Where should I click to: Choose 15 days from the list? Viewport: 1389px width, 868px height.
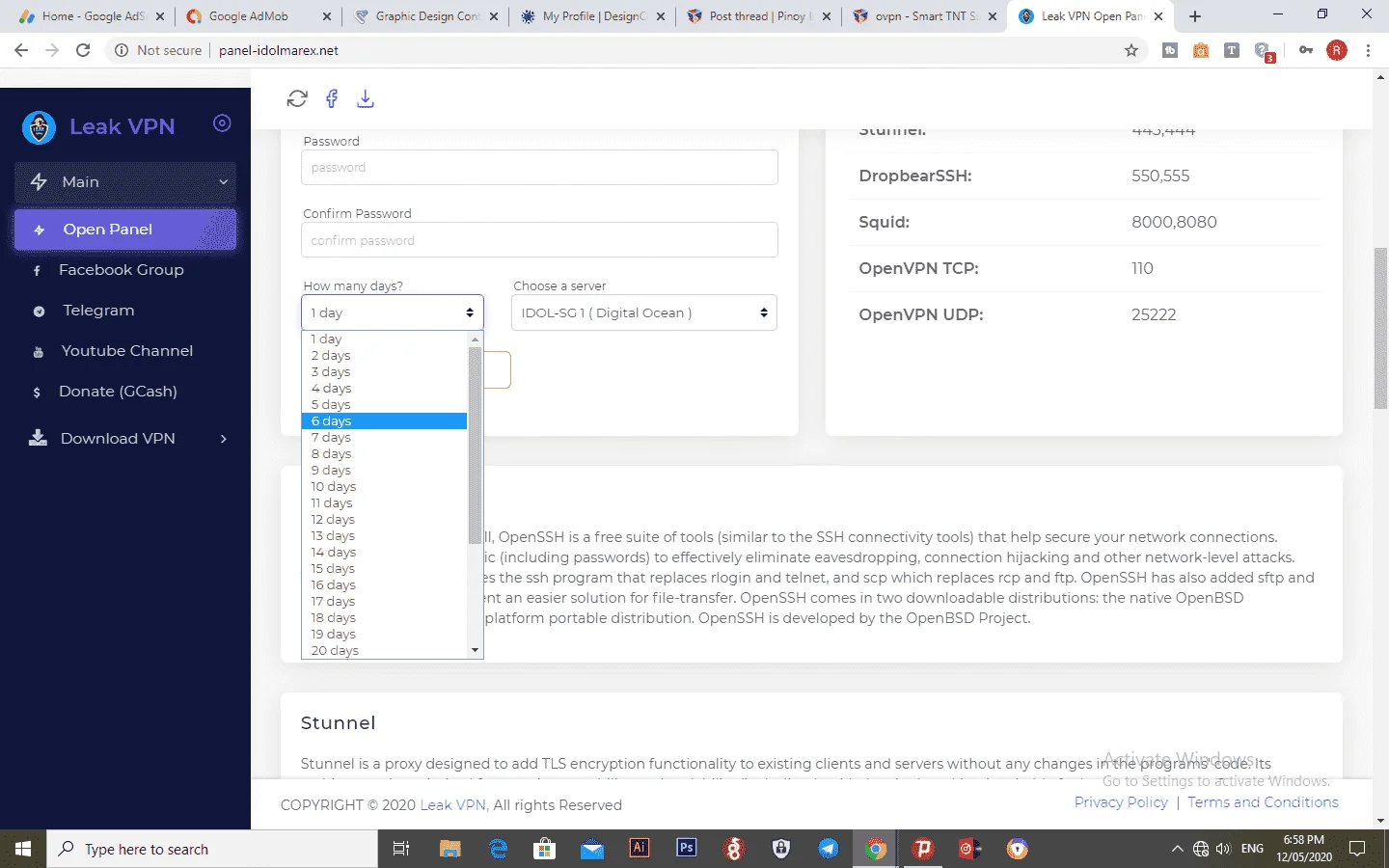click(x=385, y=569)
